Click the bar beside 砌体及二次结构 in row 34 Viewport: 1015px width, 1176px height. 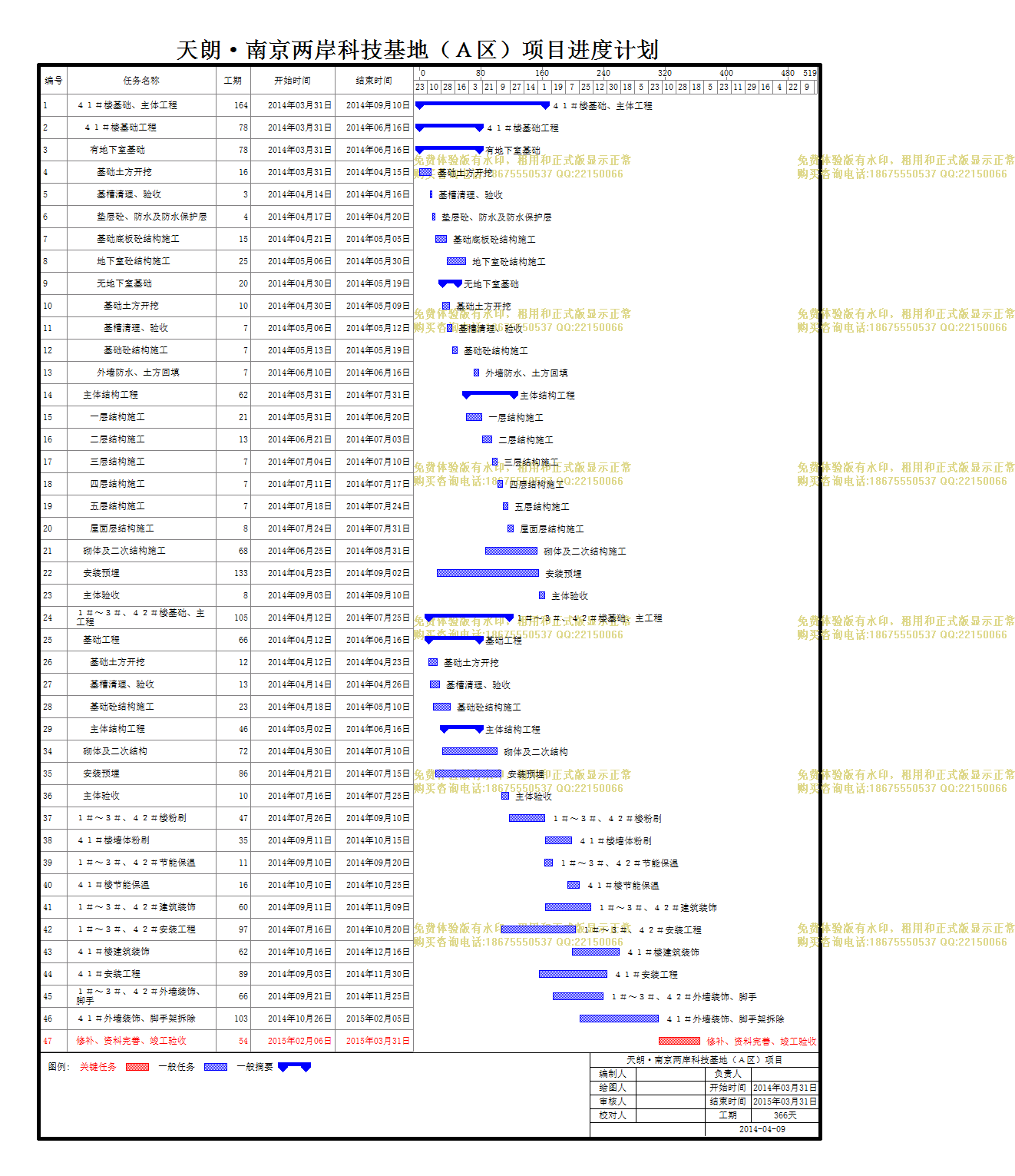coord(470,751)
